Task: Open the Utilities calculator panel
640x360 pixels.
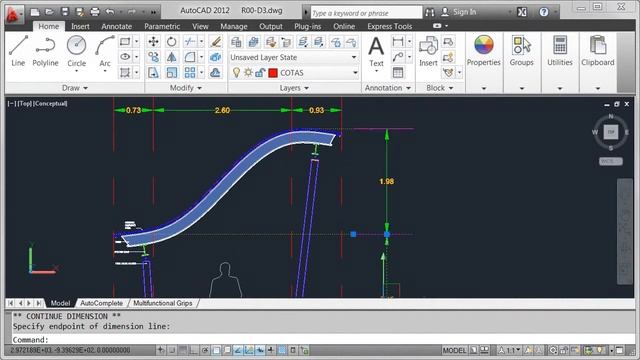Action: (560, 51)
